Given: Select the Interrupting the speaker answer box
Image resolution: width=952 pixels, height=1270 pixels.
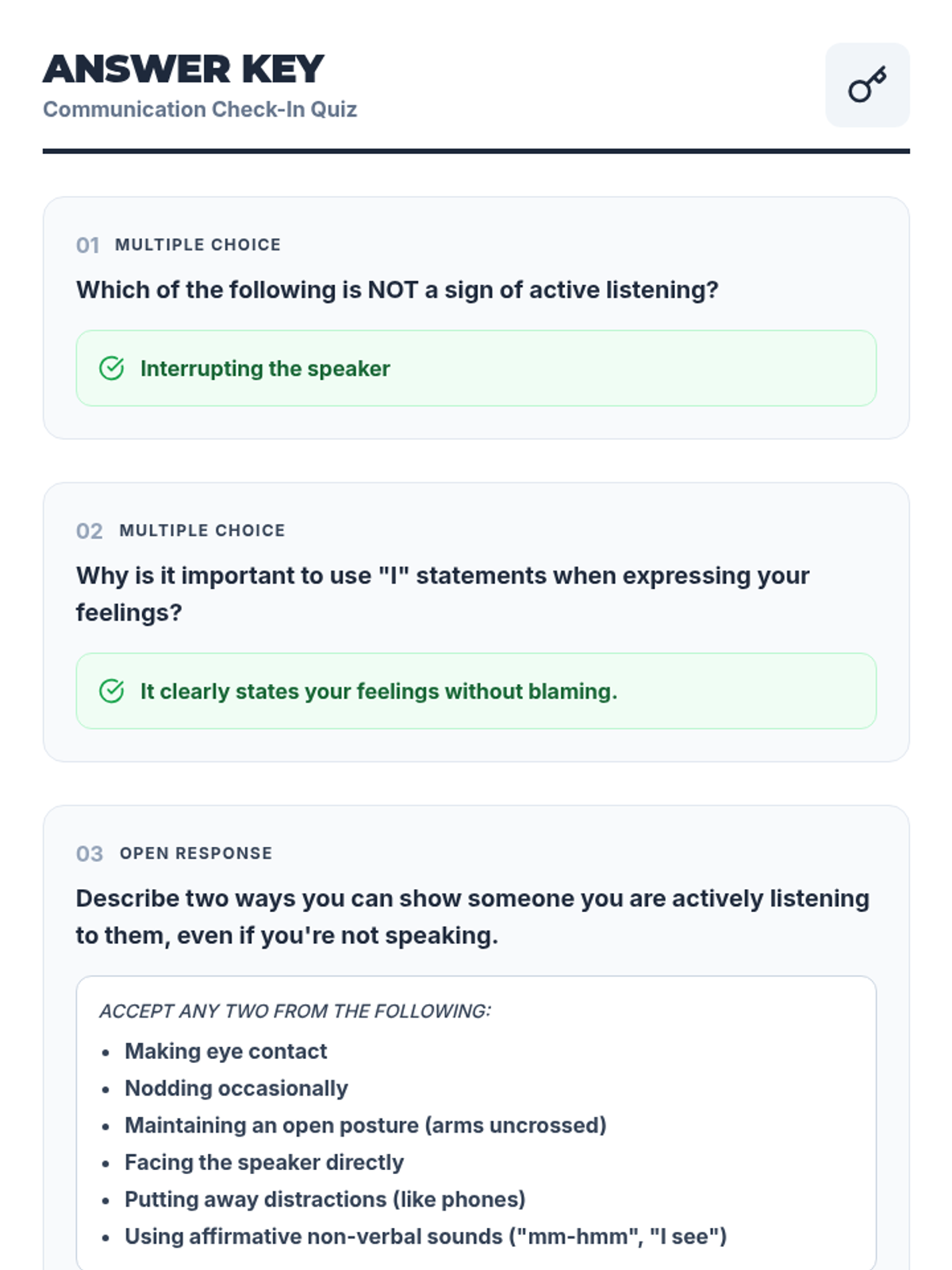Looking at the screenshot, I should pyautogui.click(x=476, y=368).
